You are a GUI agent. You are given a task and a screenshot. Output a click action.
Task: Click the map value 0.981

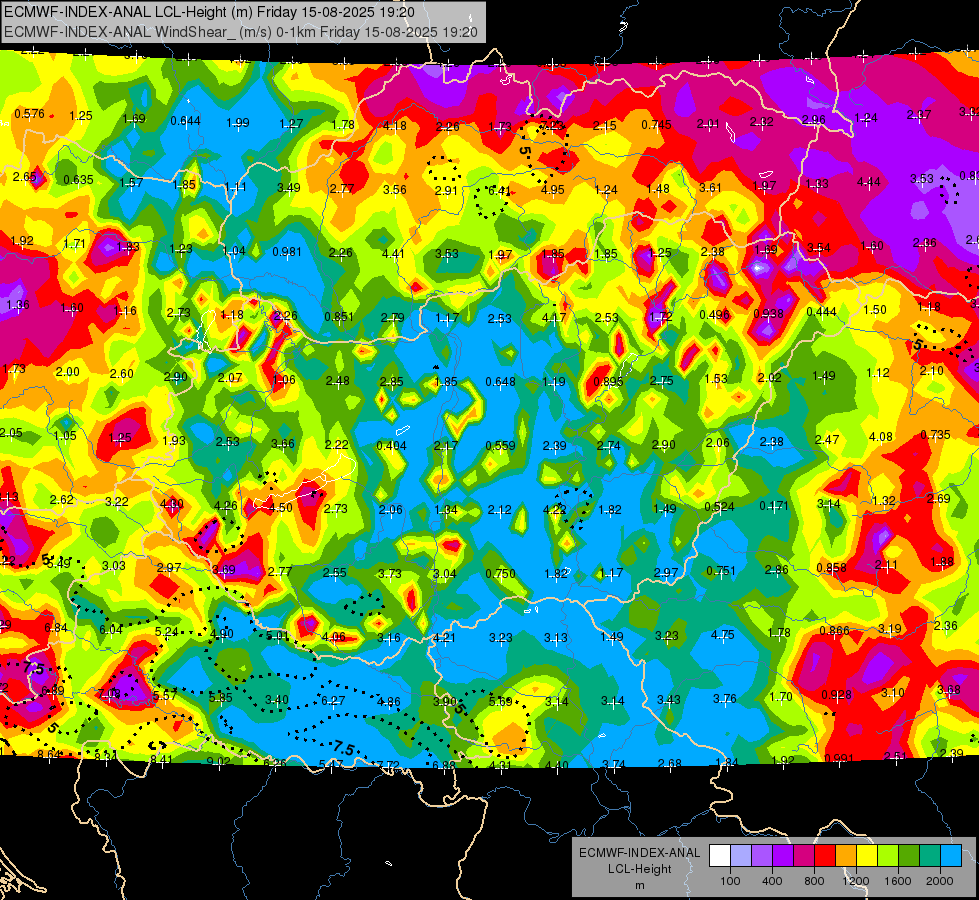[287, 252]
